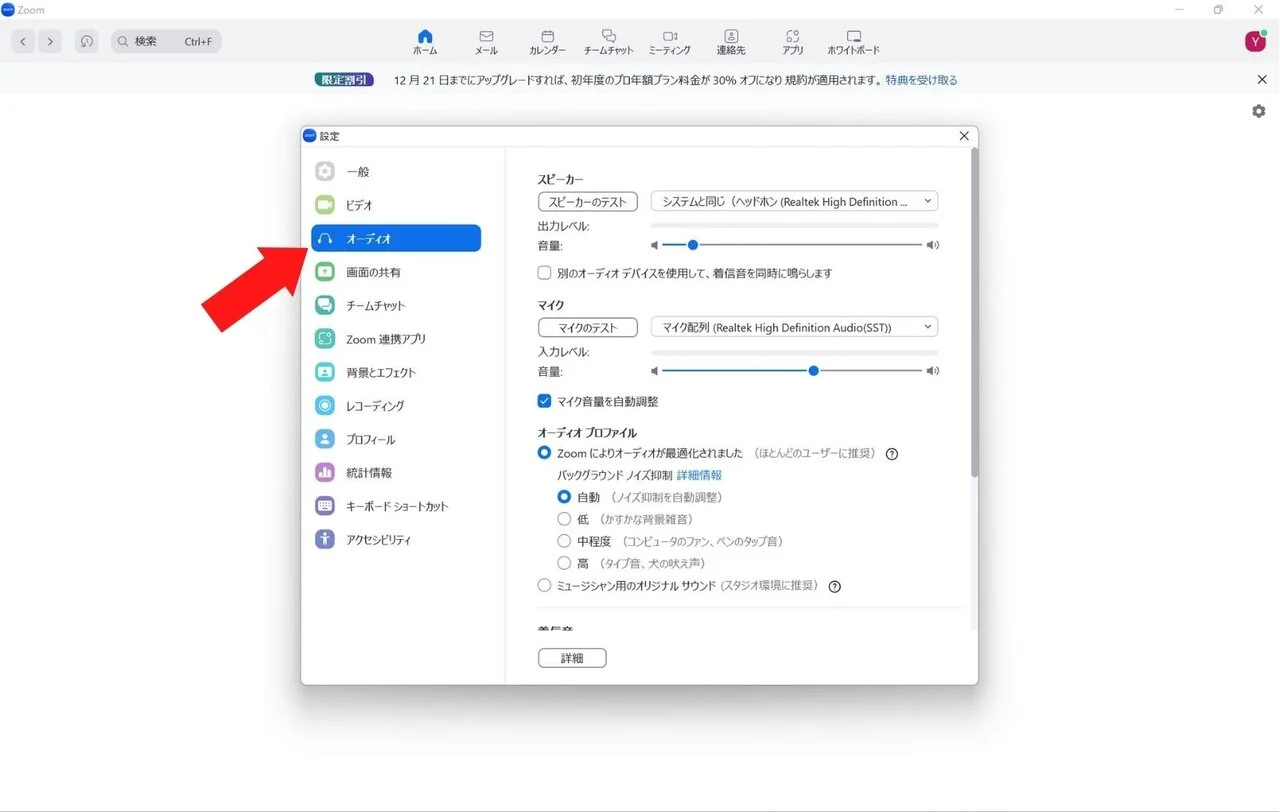Screen dimensions: 1280x812
Task: Click the history clock icon in top bar
Action: point(87,41)
